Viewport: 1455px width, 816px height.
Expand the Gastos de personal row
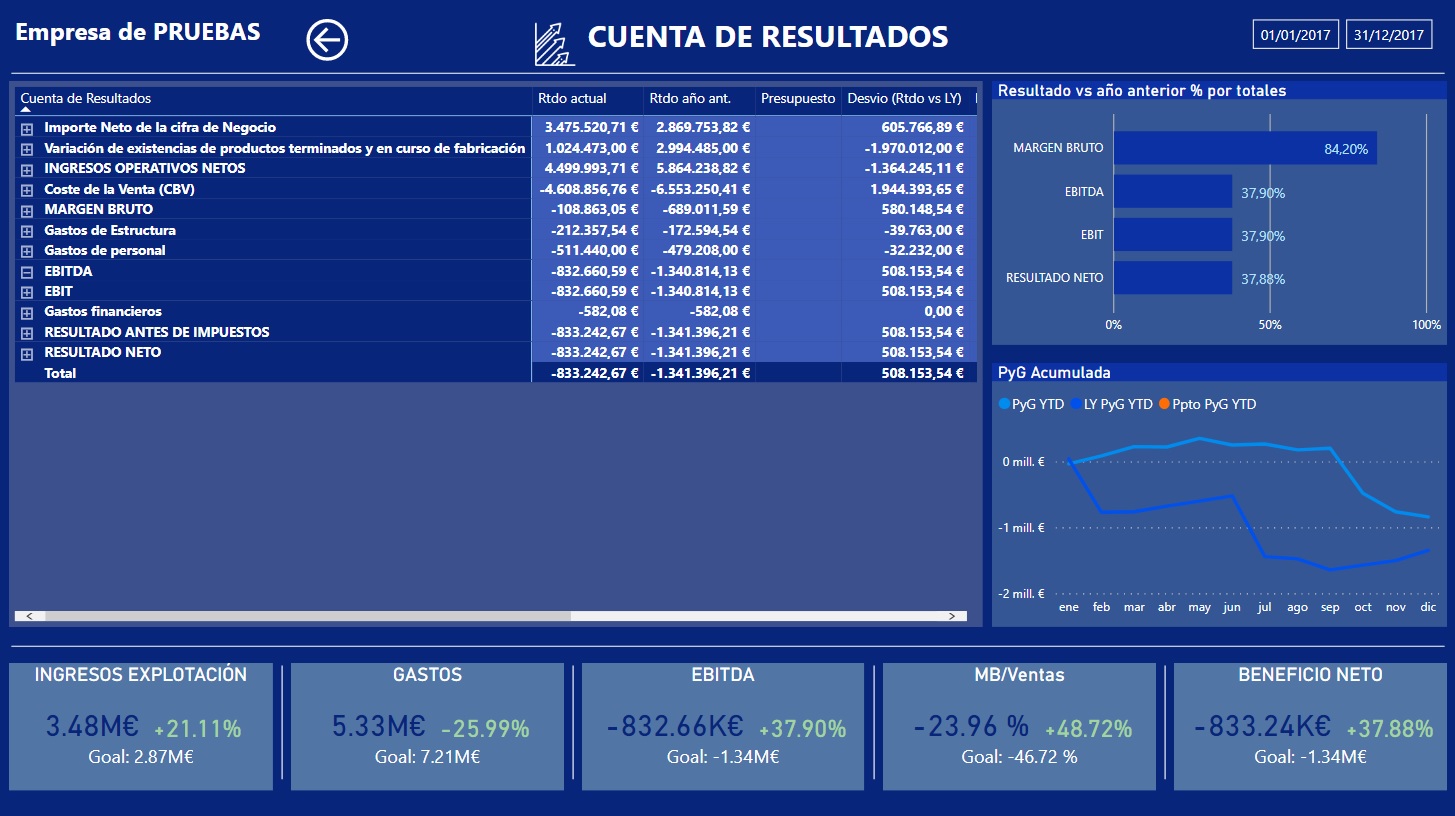27,251
